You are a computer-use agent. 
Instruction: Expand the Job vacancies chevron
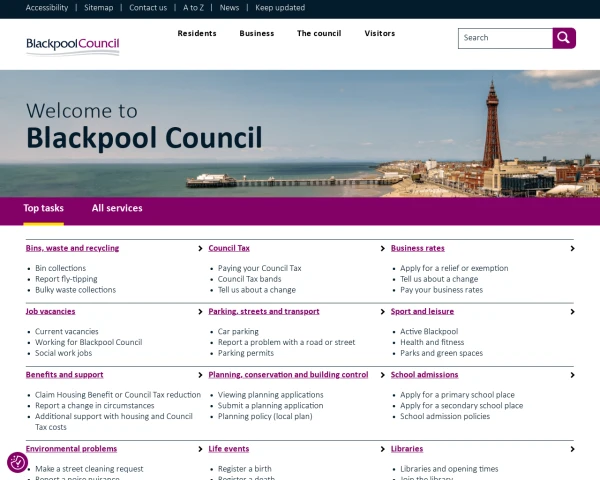(x=200, y=312)
